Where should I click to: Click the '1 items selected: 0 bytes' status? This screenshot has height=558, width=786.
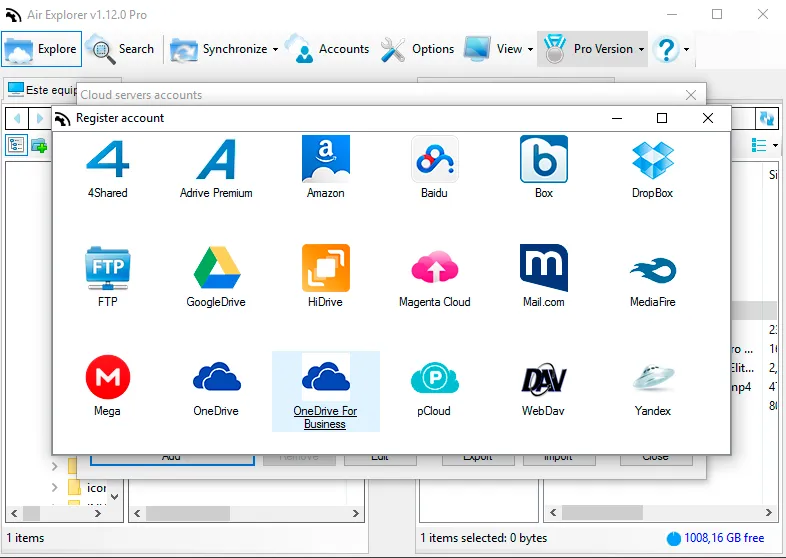tap(484, 538)
